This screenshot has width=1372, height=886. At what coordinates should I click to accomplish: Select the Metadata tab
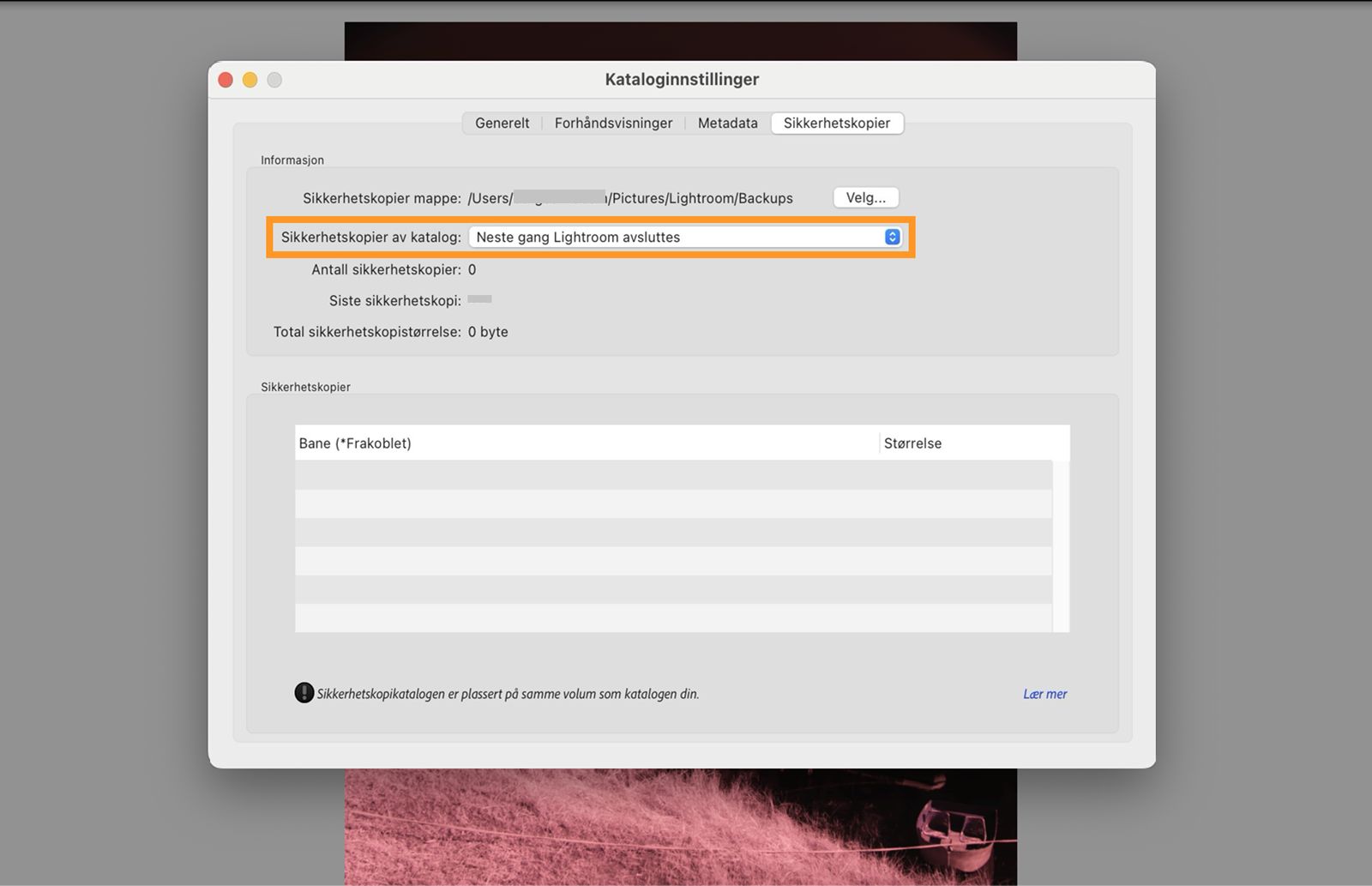pos(726,123)
